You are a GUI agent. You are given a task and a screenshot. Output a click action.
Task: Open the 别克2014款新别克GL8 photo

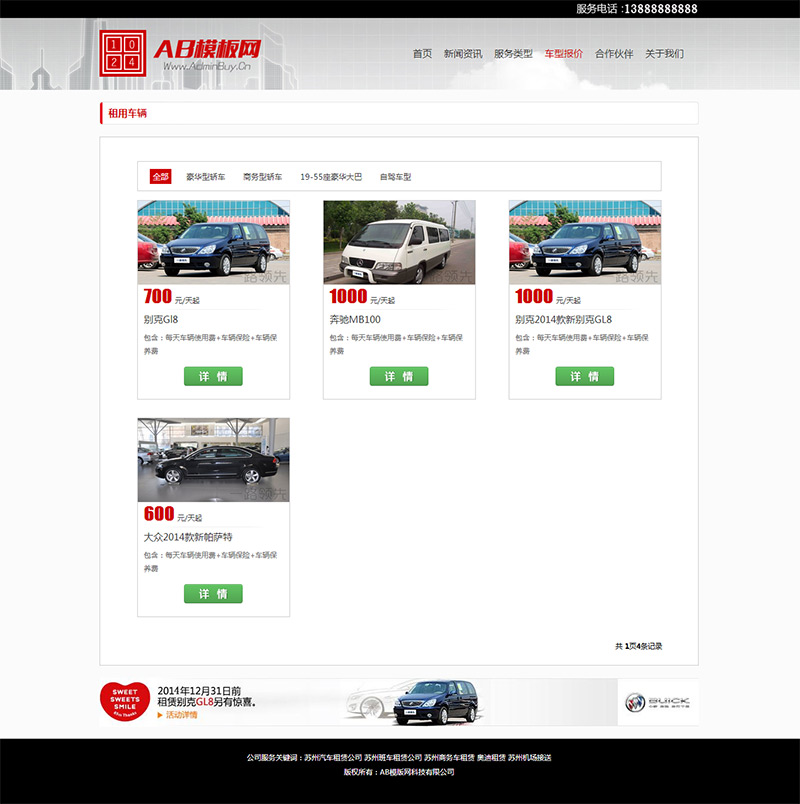click(x=585, y=242)
